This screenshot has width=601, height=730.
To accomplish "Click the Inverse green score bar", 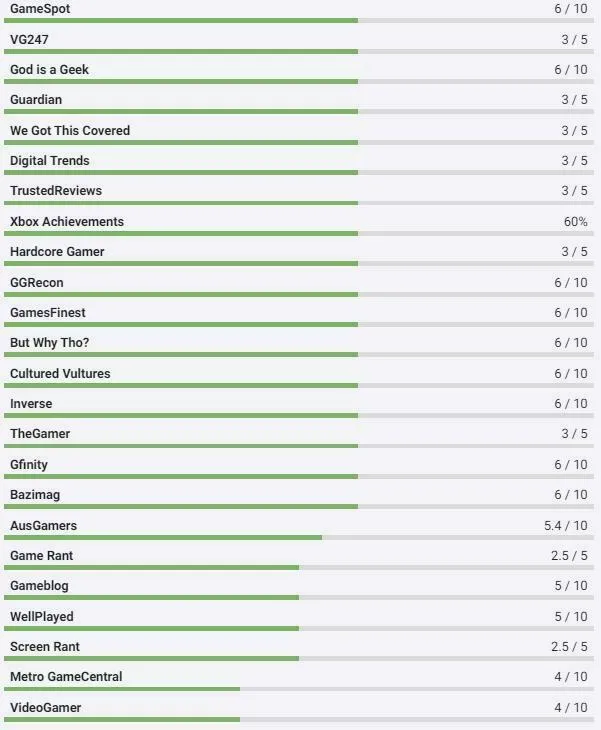I will [182, 416].
